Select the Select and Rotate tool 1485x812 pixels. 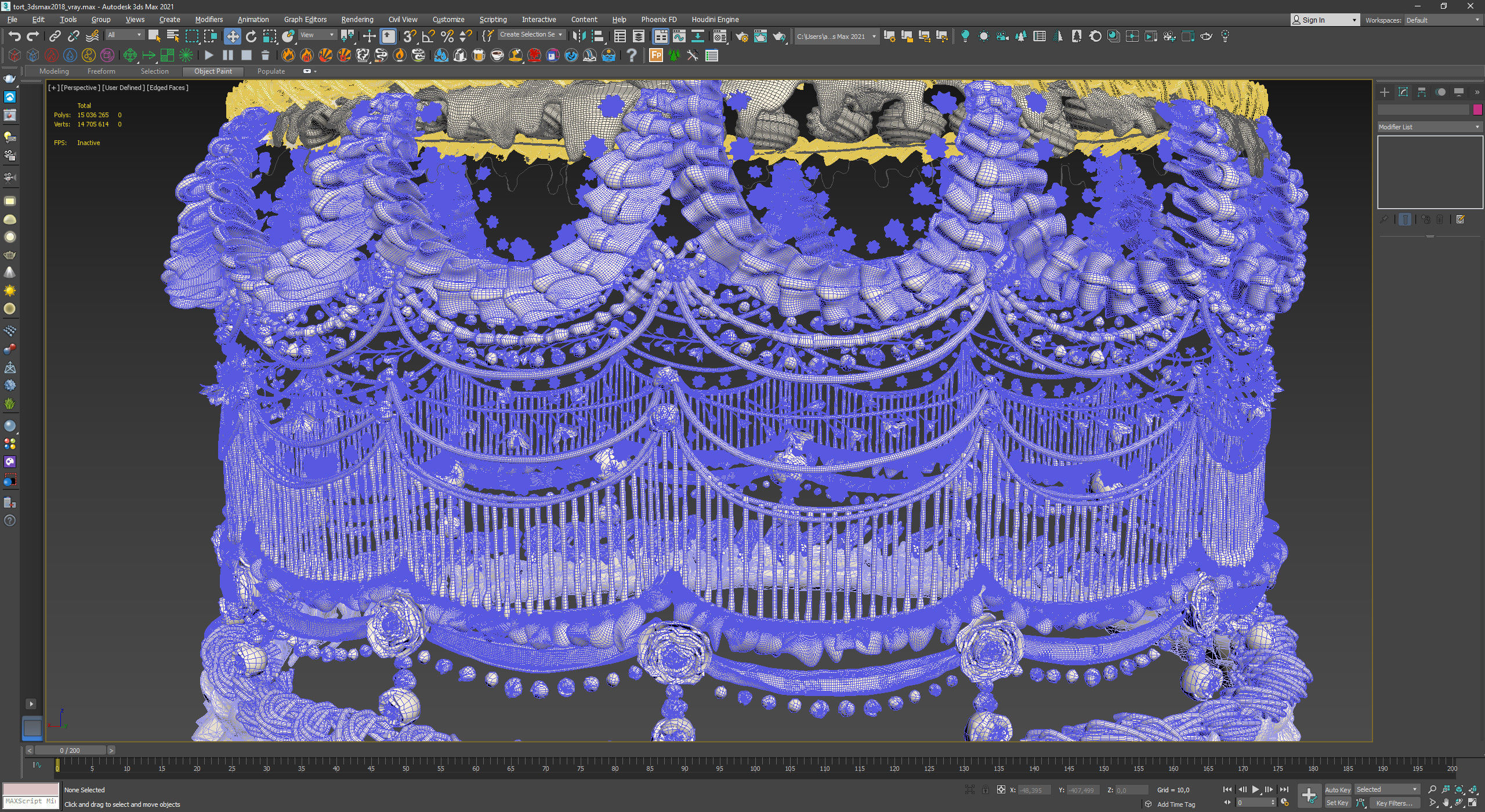tap(251, 37)
